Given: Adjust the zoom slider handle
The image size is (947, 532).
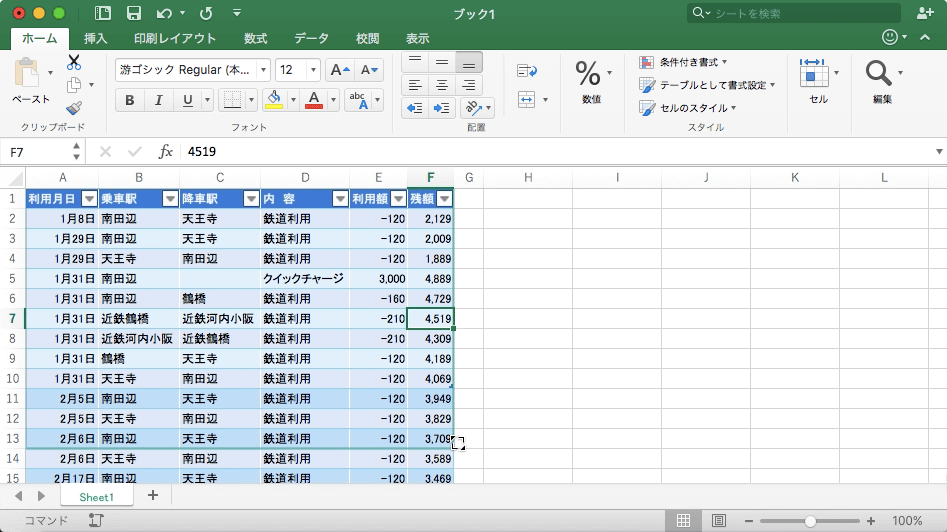Looking at the screenshot, I should [x=811, y=521].
